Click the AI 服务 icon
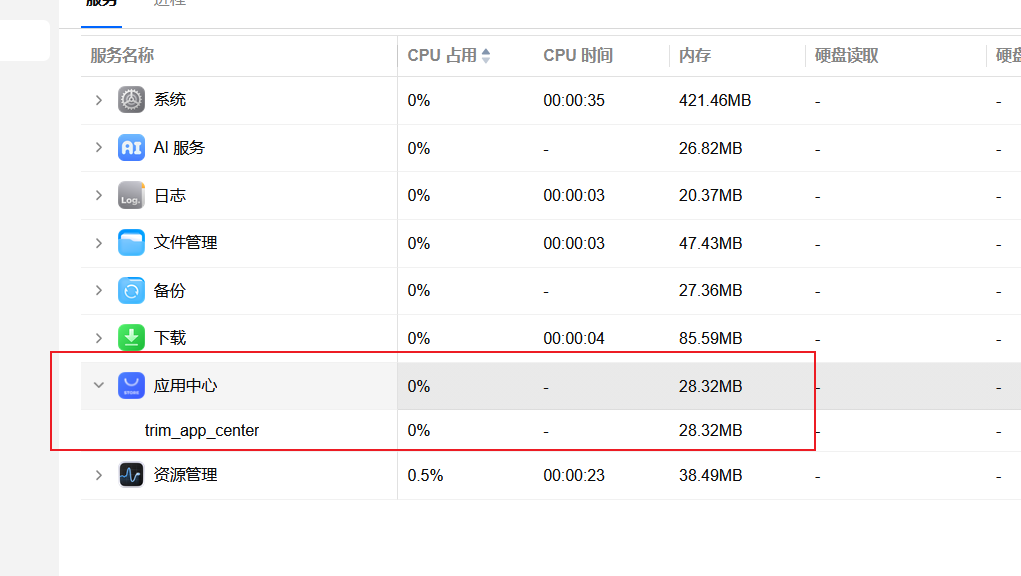 pos(131,148)
